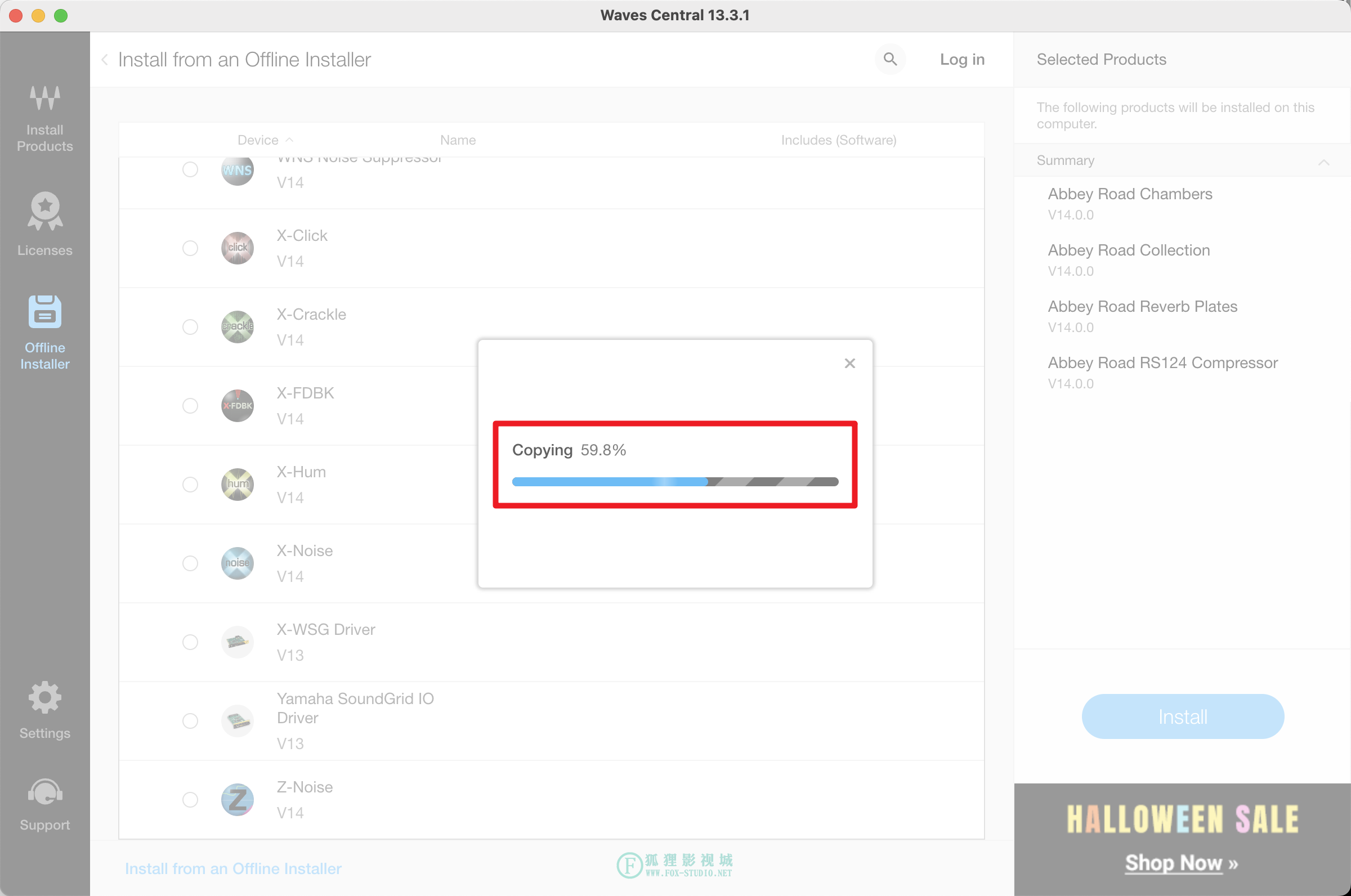Click bottom Install from an Offline Installer link
Viewport: 1351px width, 896px height.
(x=233, y=868)
